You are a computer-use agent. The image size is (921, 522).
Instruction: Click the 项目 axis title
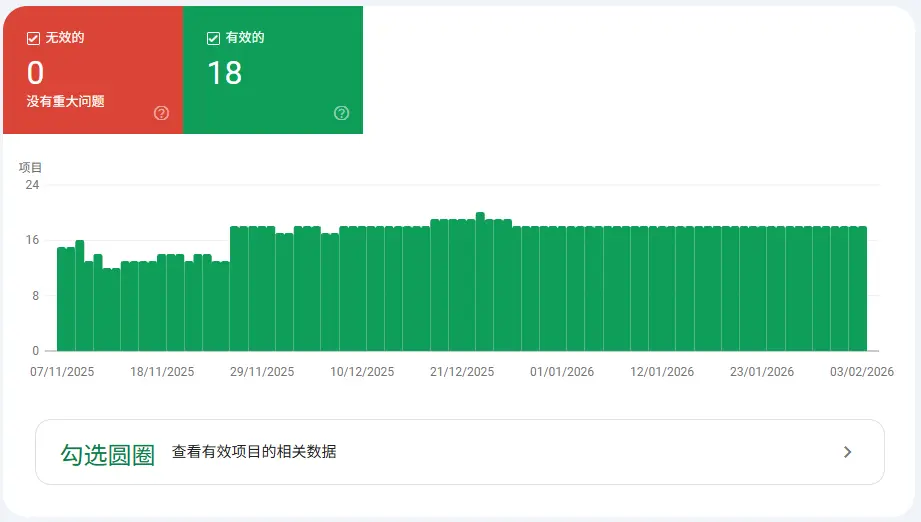31,167
